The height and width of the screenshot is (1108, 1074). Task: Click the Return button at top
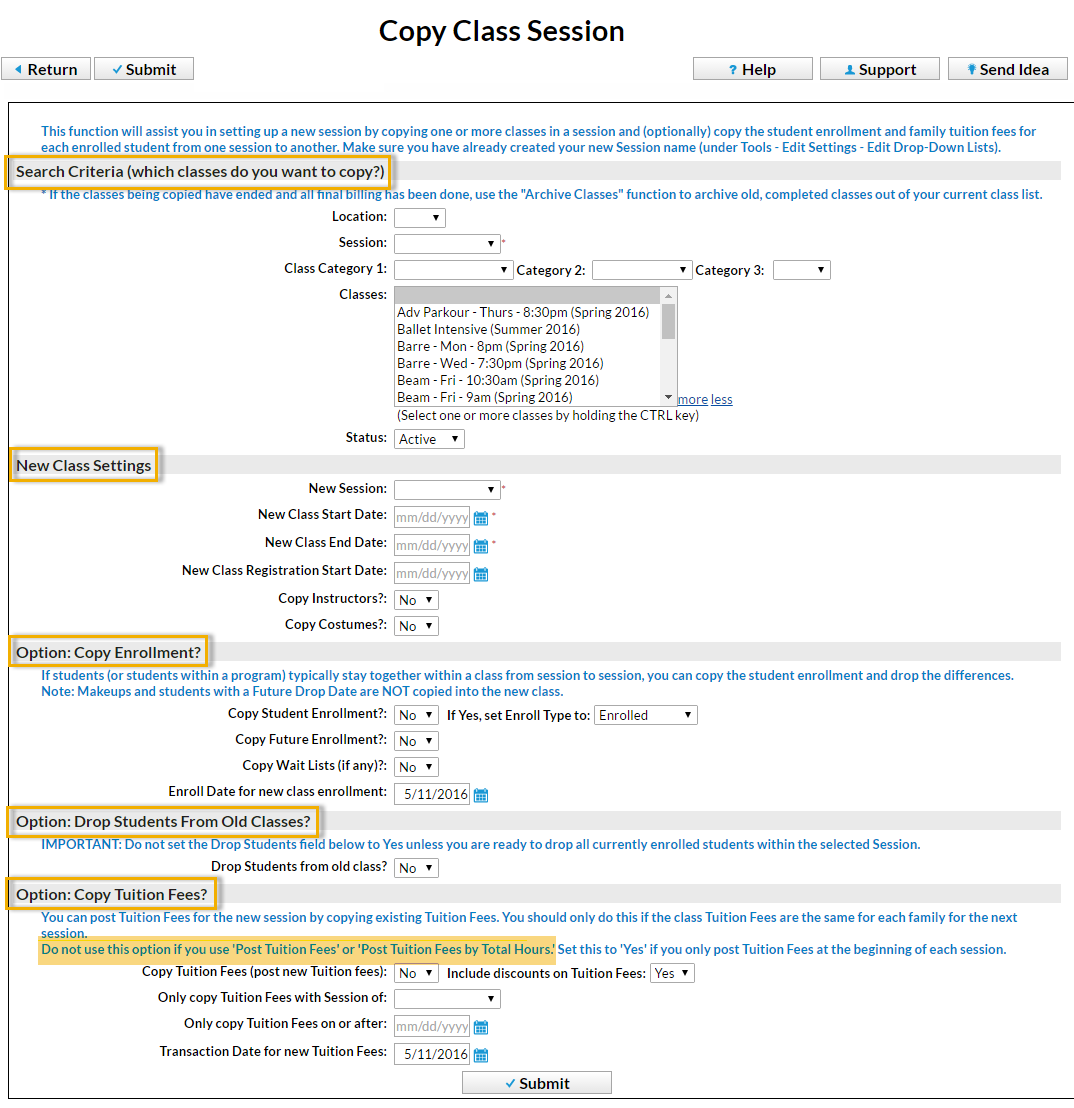[46, 69]
